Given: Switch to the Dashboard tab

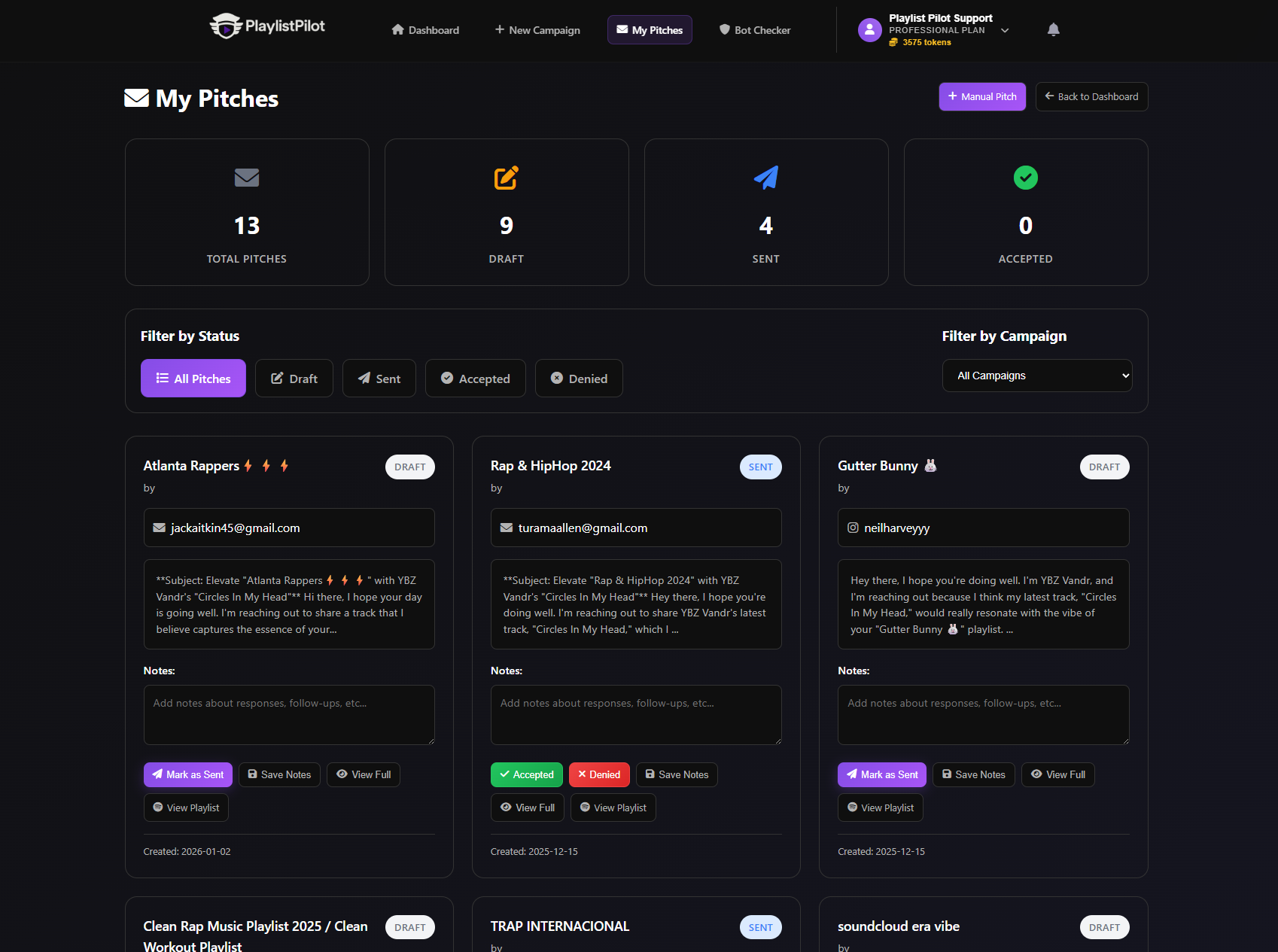Looking at the screenshot, I should pyautogui.click(x=424, y=30).
